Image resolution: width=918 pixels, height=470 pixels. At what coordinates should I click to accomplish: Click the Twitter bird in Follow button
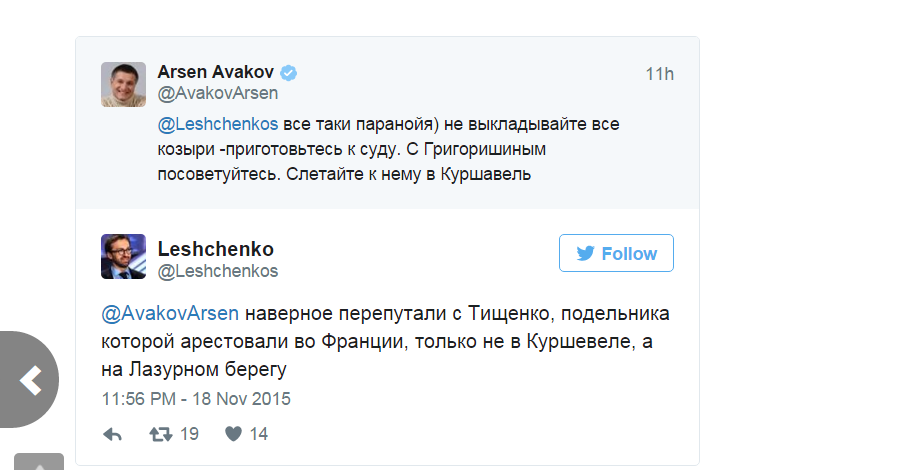click(586, 253)
